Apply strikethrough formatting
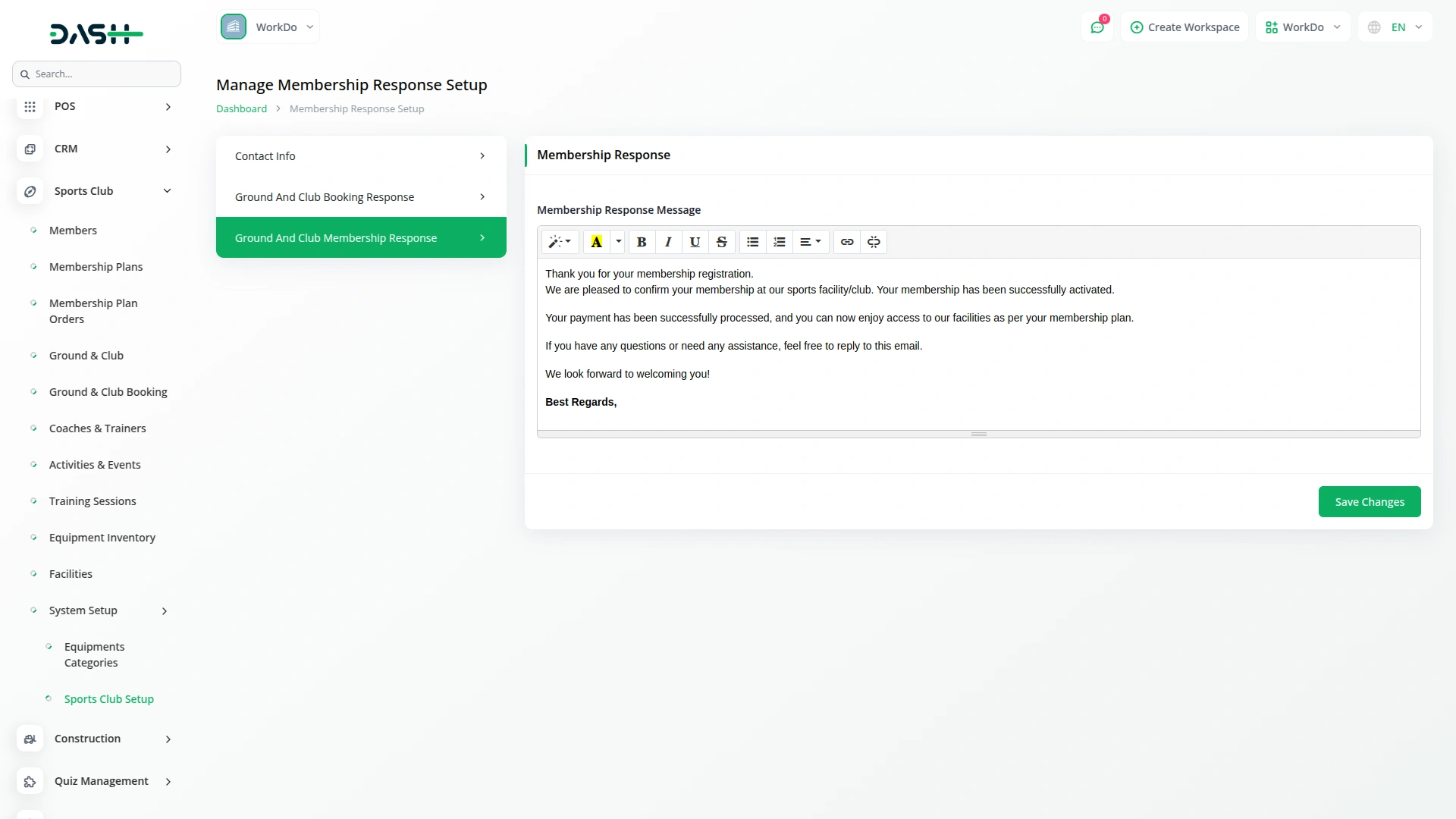Image resolution: width=1456 pixels, height=819 pixels. click(722, 242)
